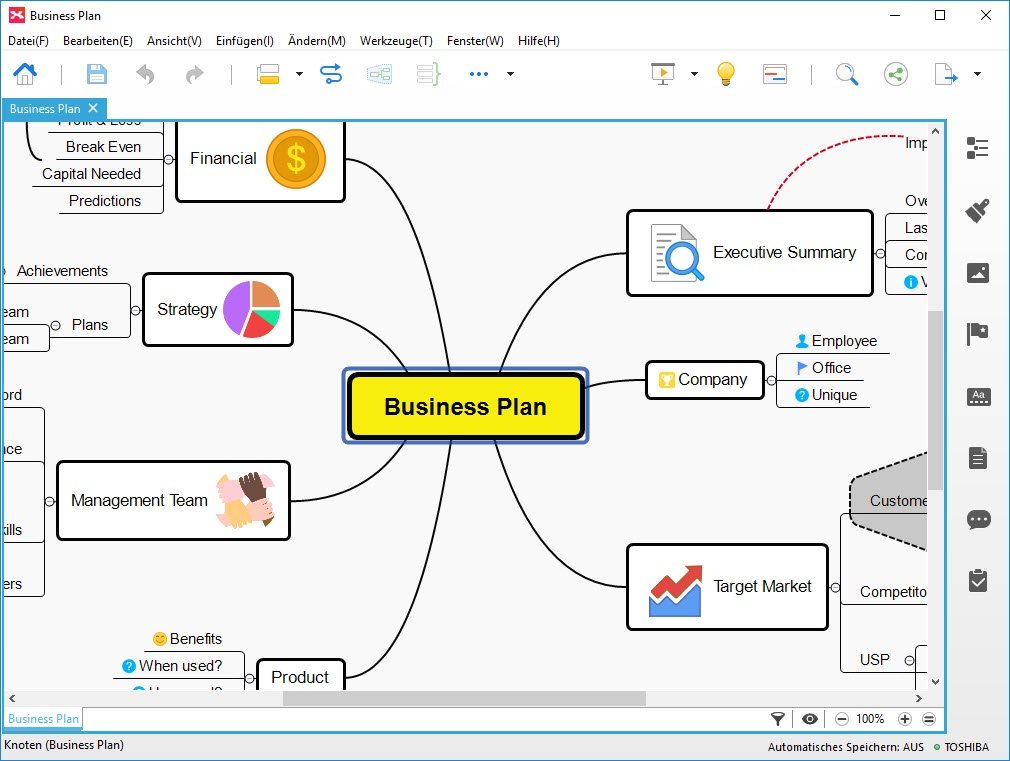Save the map with the floppy icon
The image size is (1010, 761).
(x=97, y=74)
